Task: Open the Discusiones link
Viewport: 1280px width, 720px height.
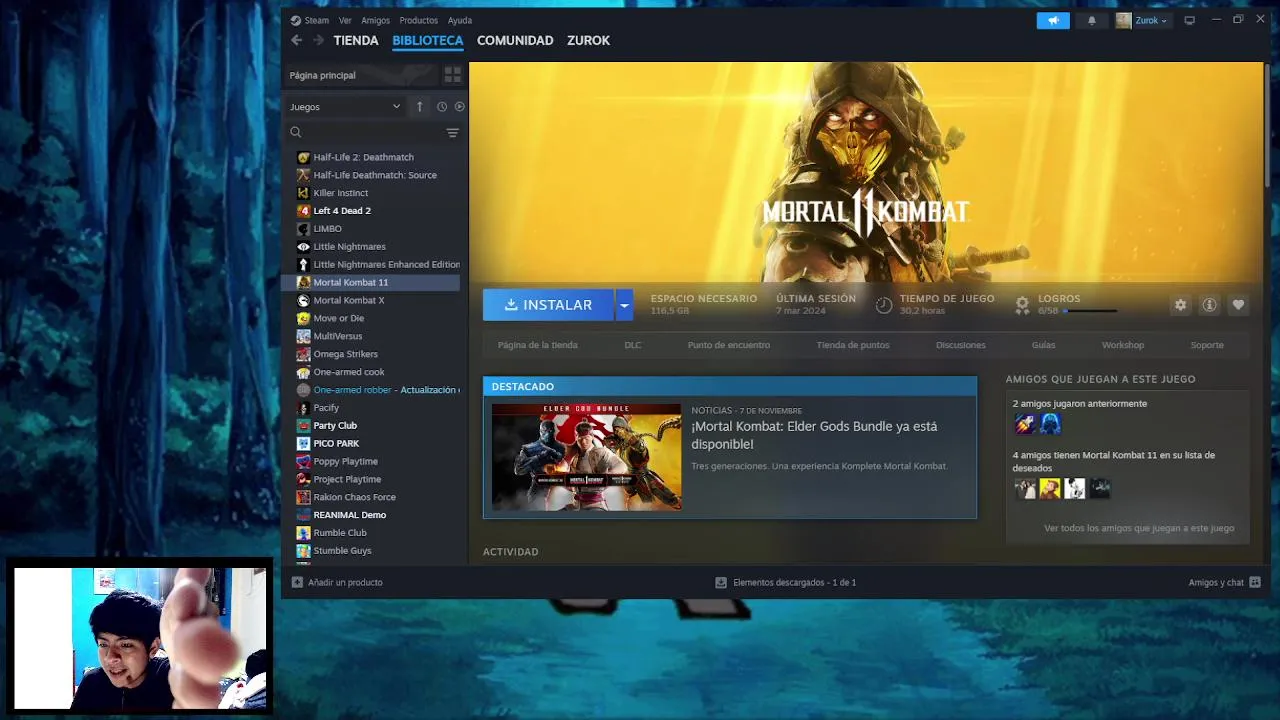Action: click(x=961, y=345)
